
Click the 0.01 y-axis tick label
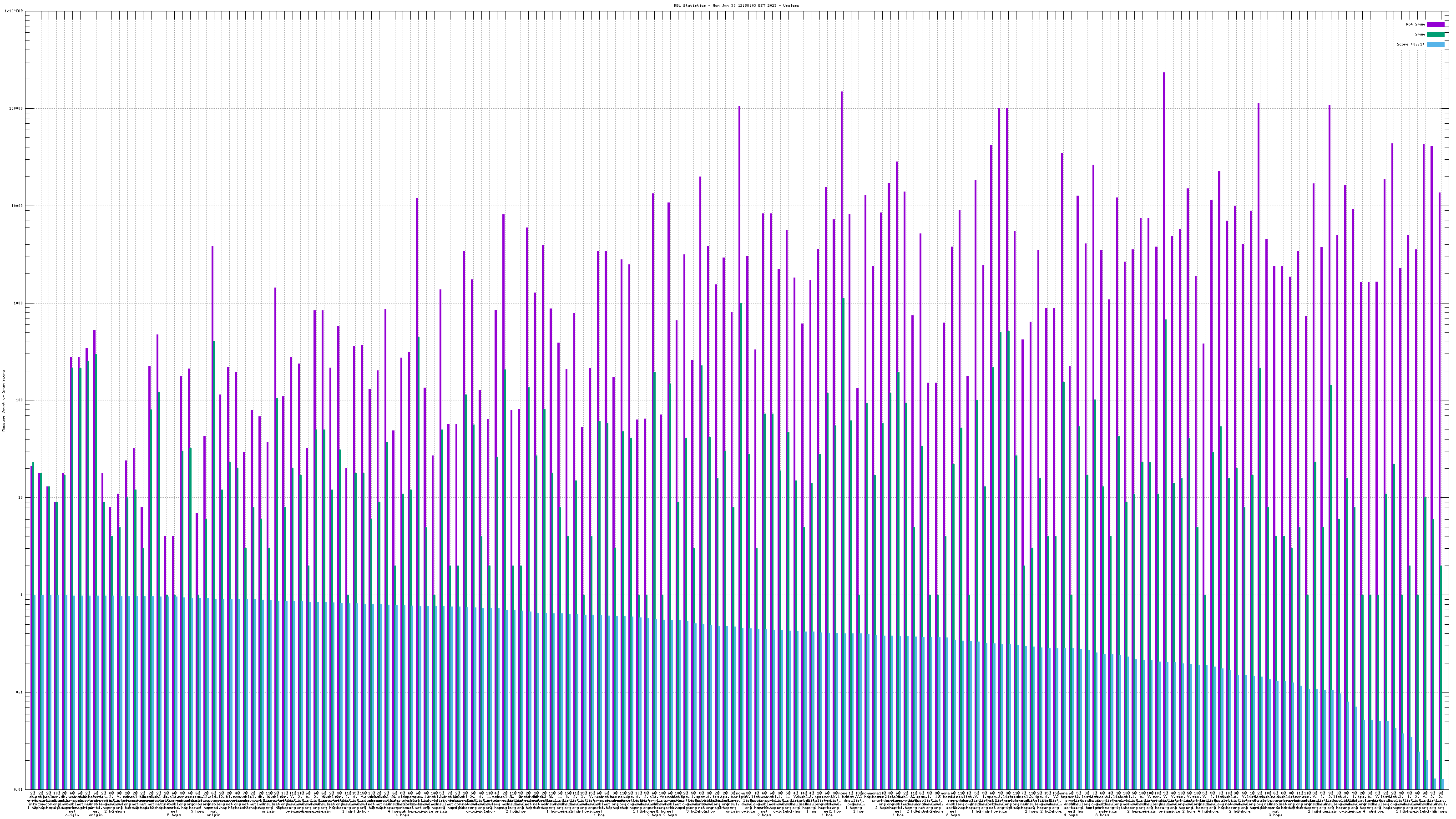point(19,789)
